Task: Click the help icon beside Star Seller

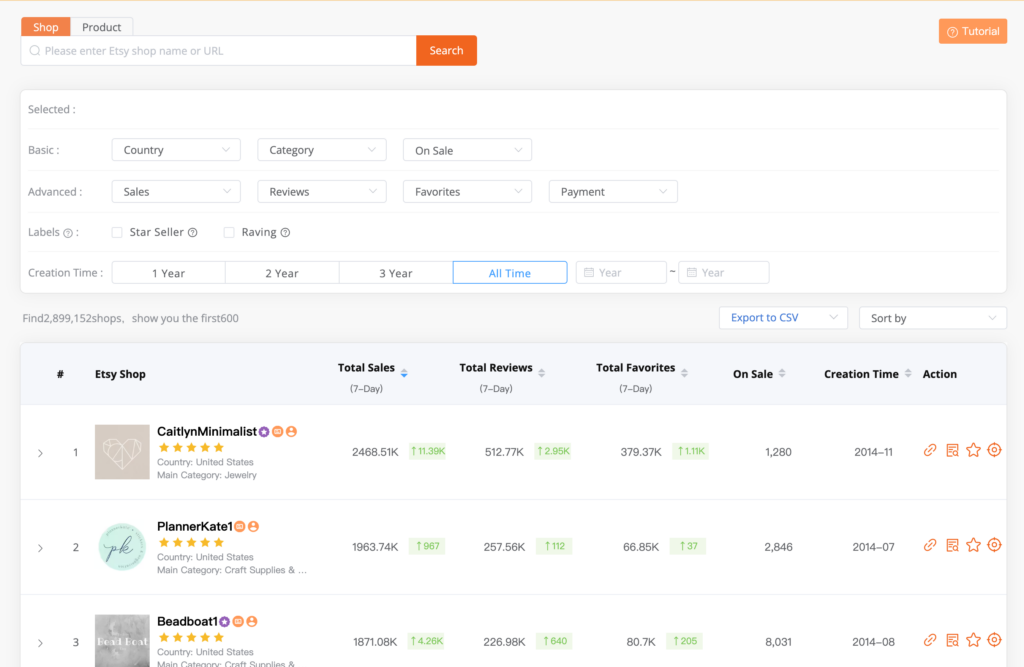Action: 193,233
